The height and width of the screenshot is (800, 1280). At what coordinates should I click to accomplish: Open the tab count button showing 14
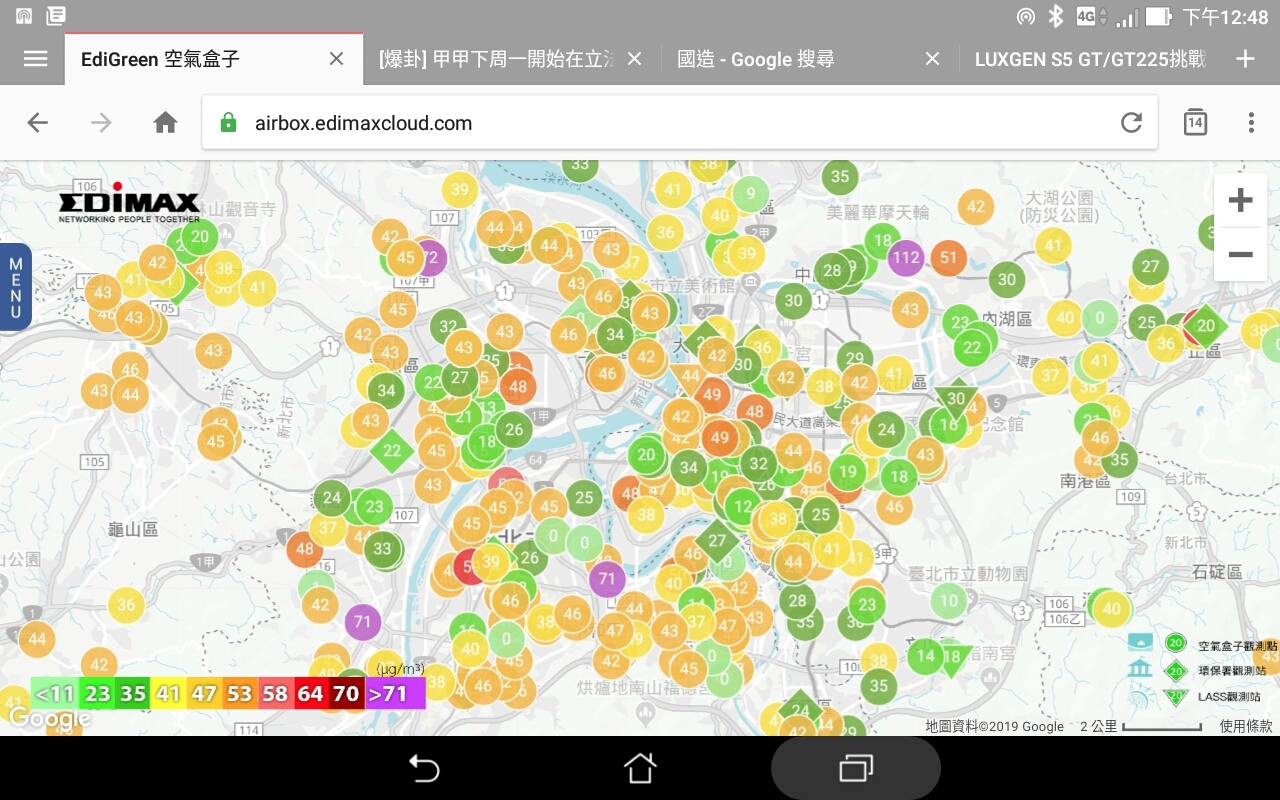click(x=1195, y=122)
